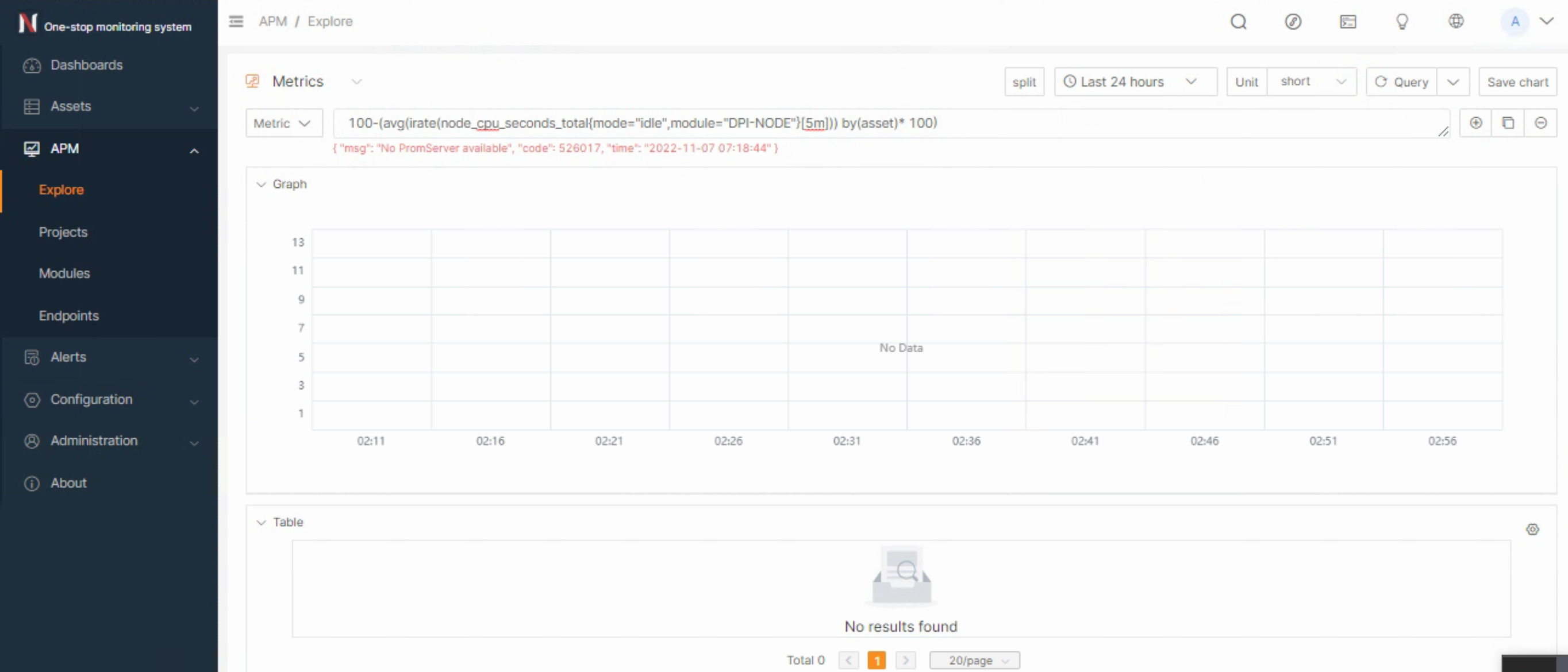This screenshot has width=1568, height=672.
Task: Open the short unit dropdown
Action: click(1311, 82)
